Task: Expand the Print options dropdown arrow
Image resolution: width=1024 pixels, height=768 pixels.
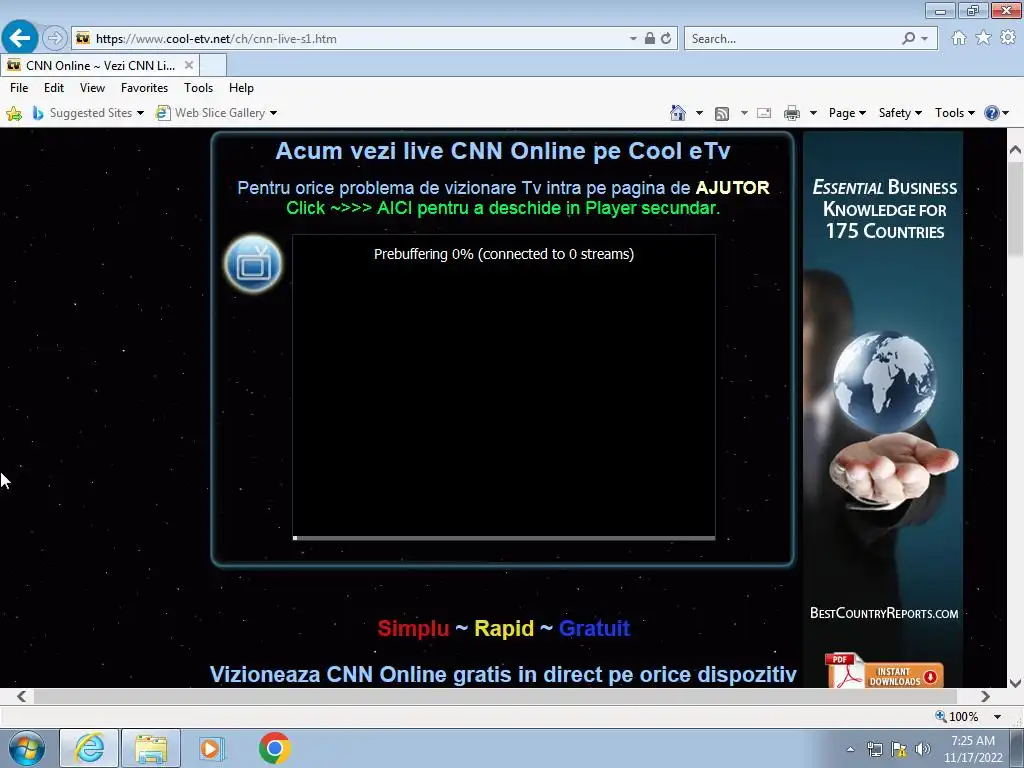Action: (x=813, y=114)
